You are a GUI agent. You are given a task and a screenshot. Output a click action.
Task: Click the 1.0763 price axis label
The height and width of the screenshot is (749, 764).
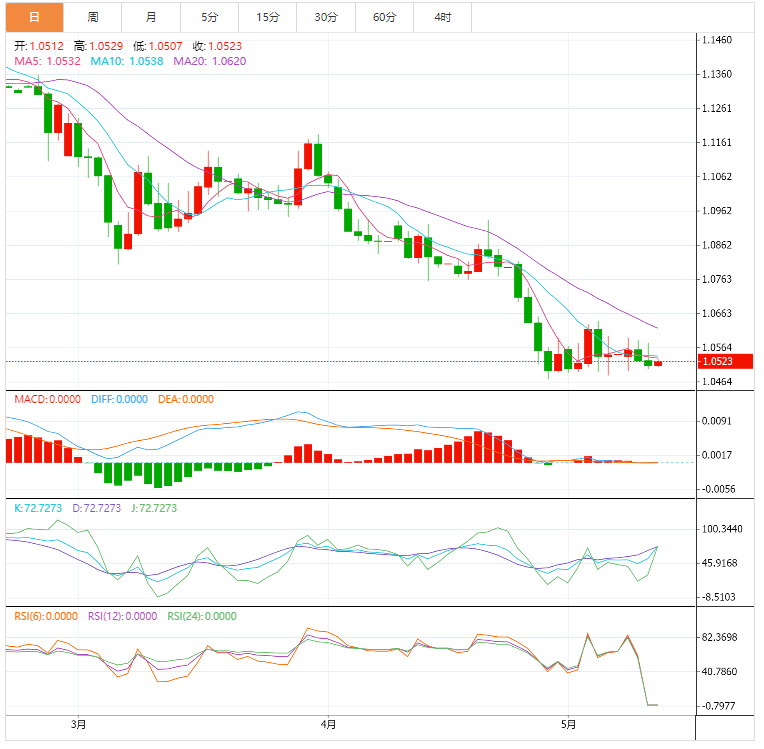tap(717, 279)
